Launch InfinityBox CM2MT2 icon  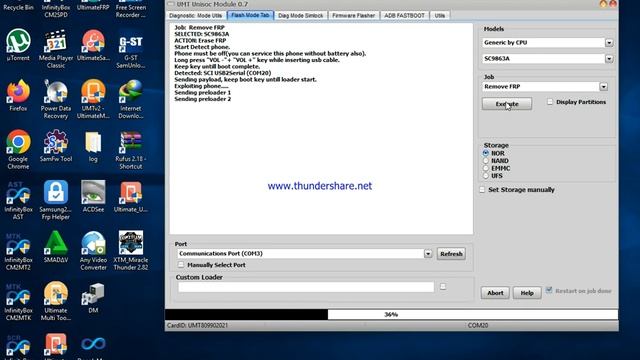click(18, 250)
